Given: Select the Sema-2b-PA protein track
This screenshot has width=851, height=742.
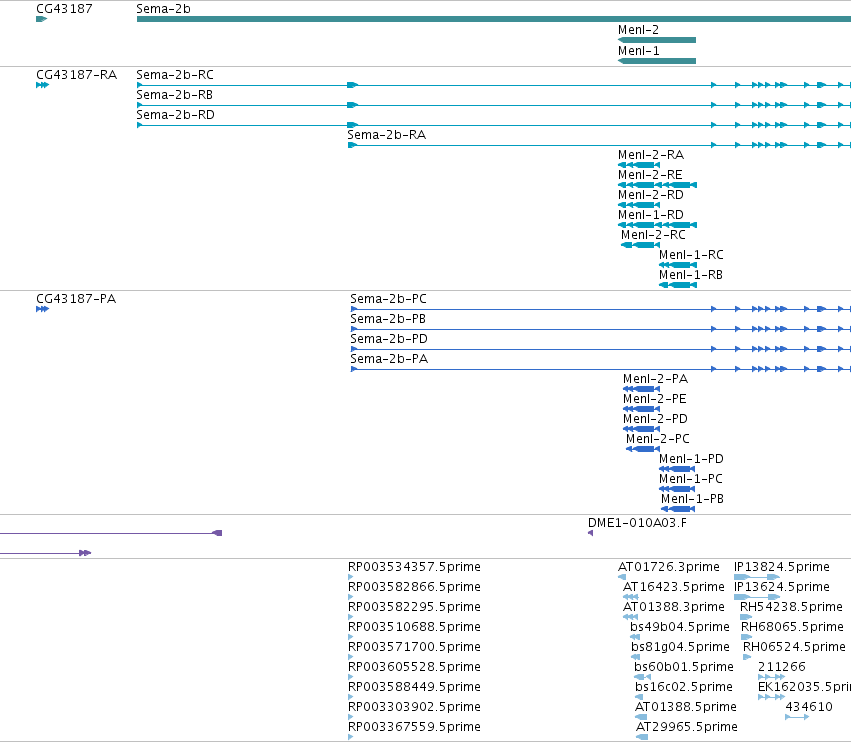Looking at the screenshot, I should (x=601, y=369).
